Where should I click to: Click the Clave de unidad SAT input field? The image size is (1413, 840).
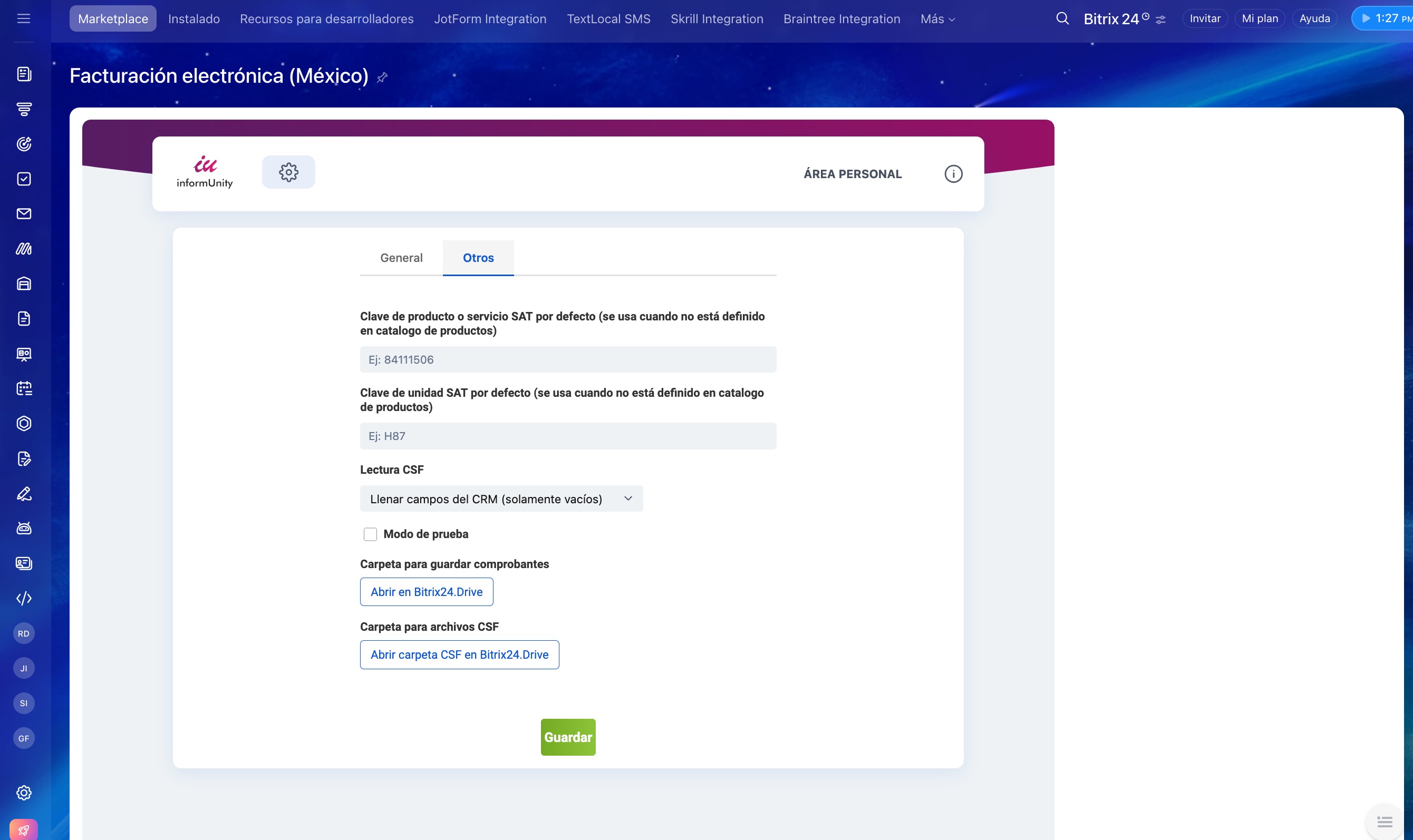[x=567, y=436]
